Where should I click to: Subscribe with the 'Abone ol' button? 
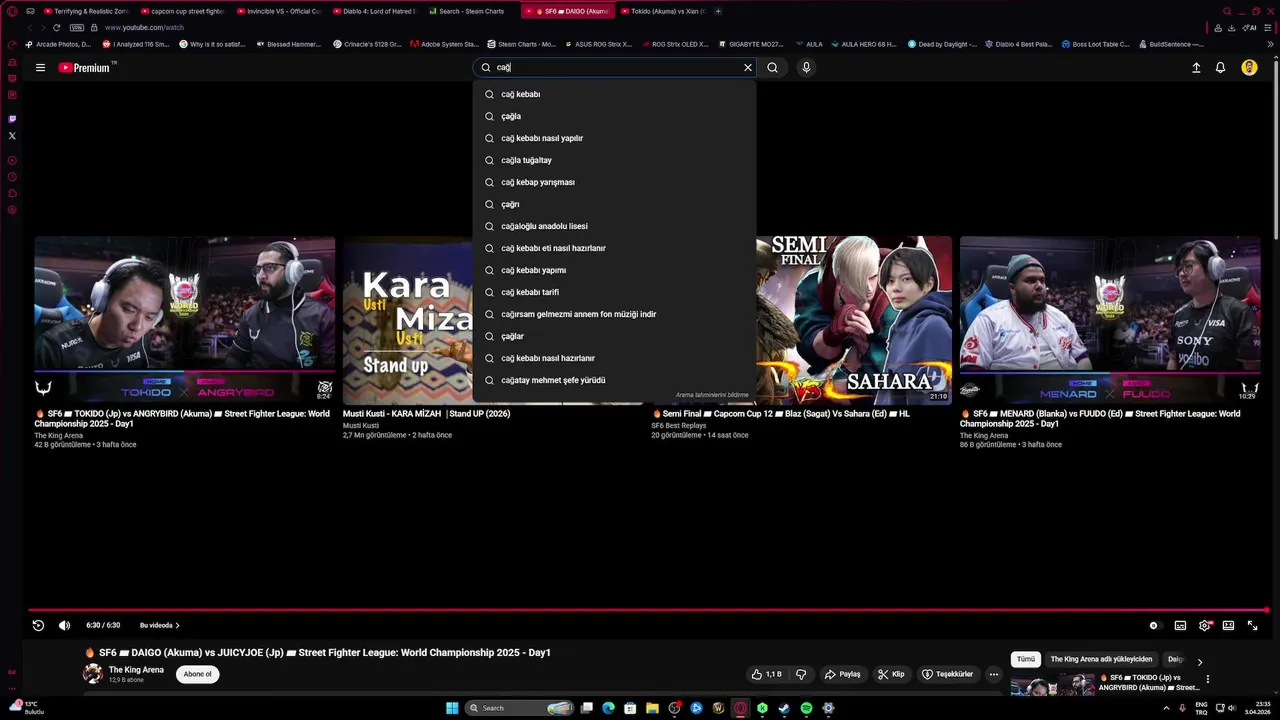197,674
